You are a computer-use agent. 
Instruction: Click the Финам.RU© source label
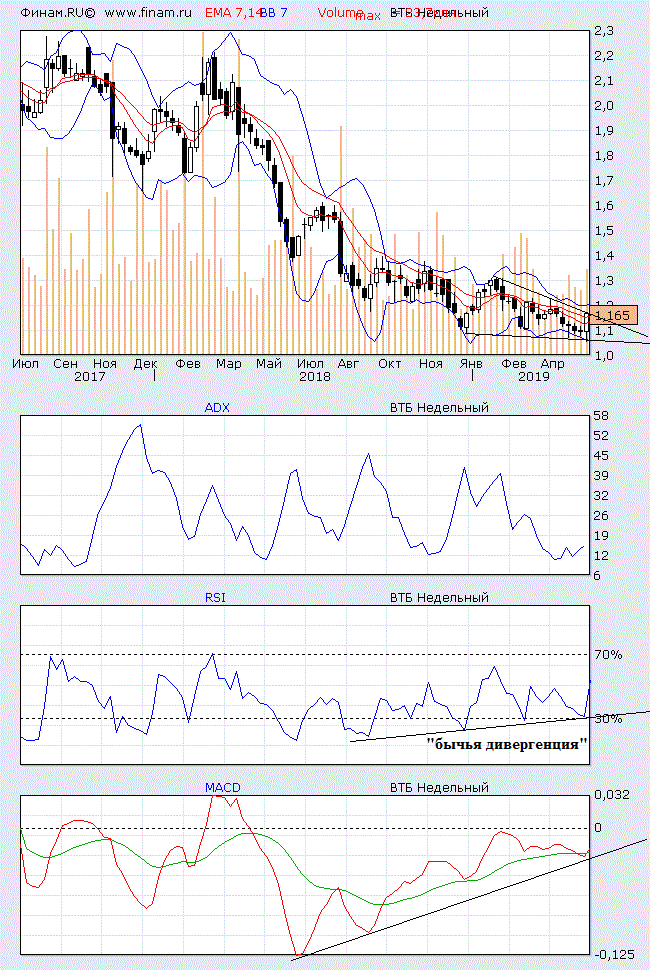pos(58,12)
